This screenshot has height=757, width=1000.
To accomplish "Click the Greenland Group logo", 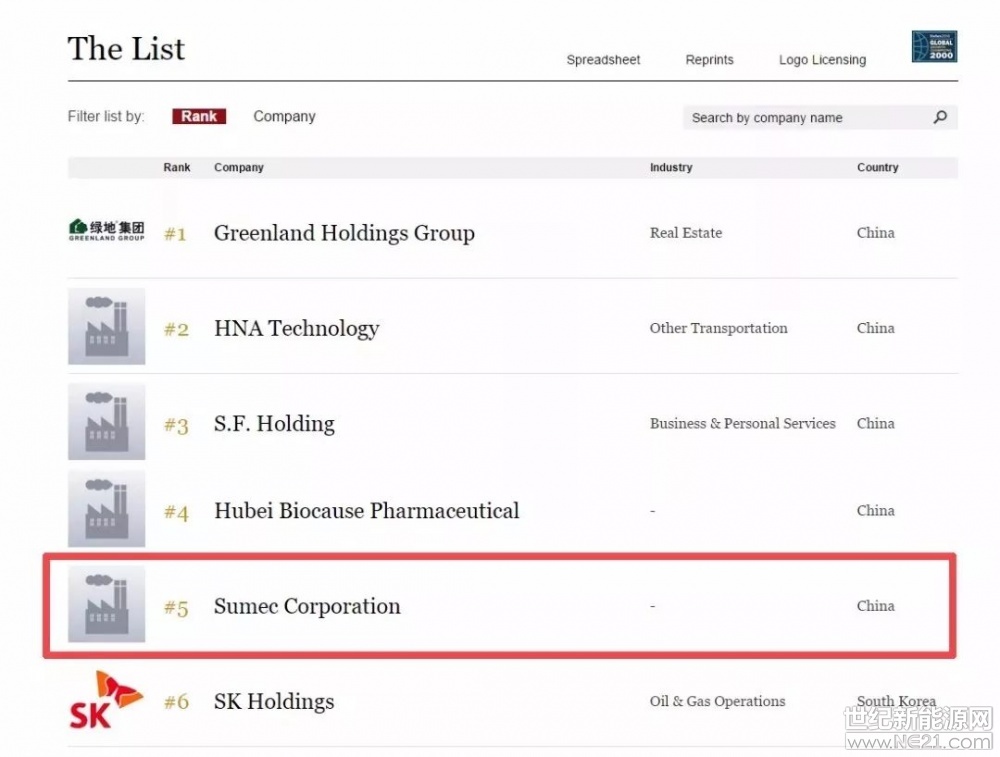I will pos(106,231).
